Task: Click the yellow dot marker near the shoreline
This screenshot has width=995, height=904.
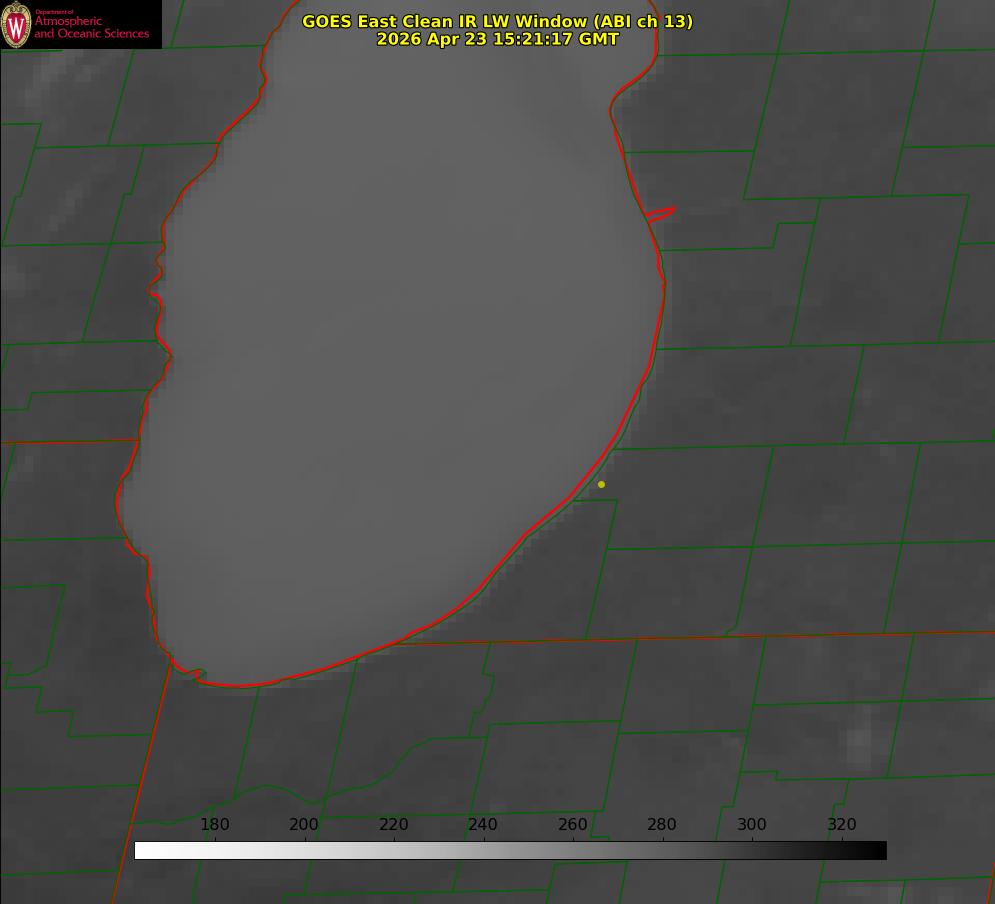Action: (x=601, y=484)
